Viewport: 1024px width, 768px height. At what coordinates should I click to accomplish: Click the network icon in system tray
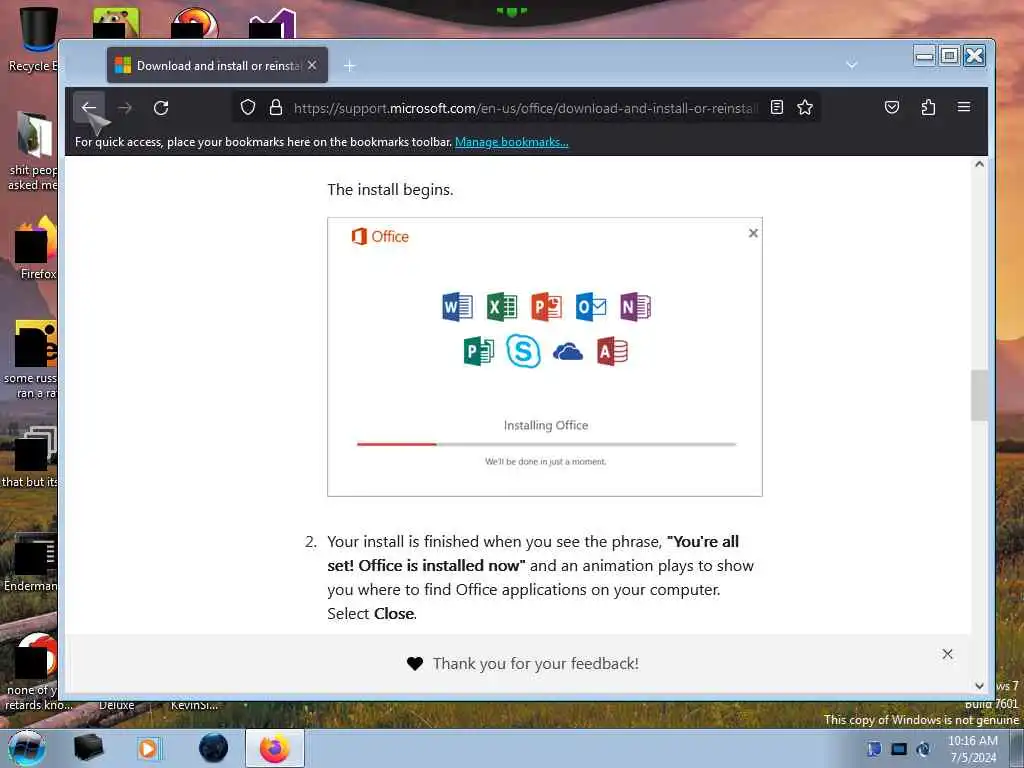coord(899,749)
